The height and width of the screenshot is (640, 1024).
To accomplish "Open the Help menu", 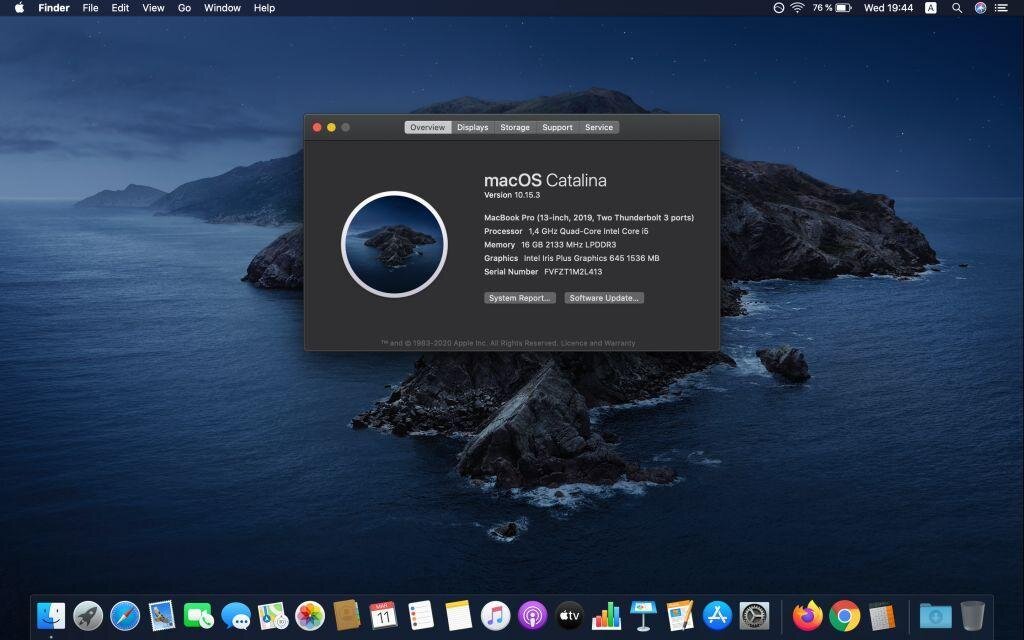I will click(x=264, y=8).
